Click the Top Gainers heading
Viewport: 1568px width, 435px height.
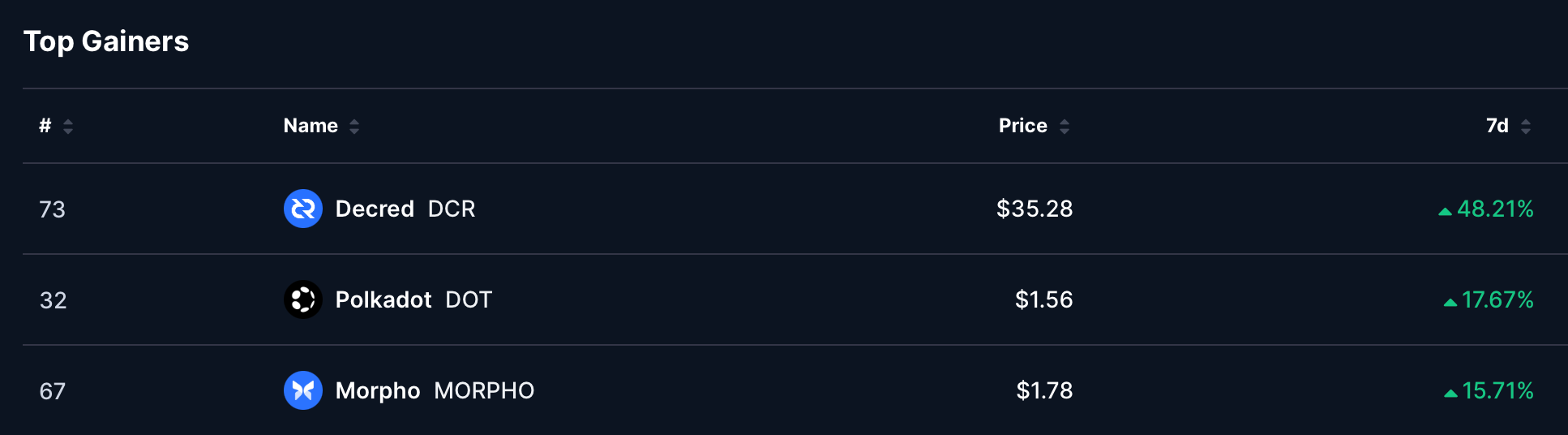pyautogui.click(x=106, y=41)
